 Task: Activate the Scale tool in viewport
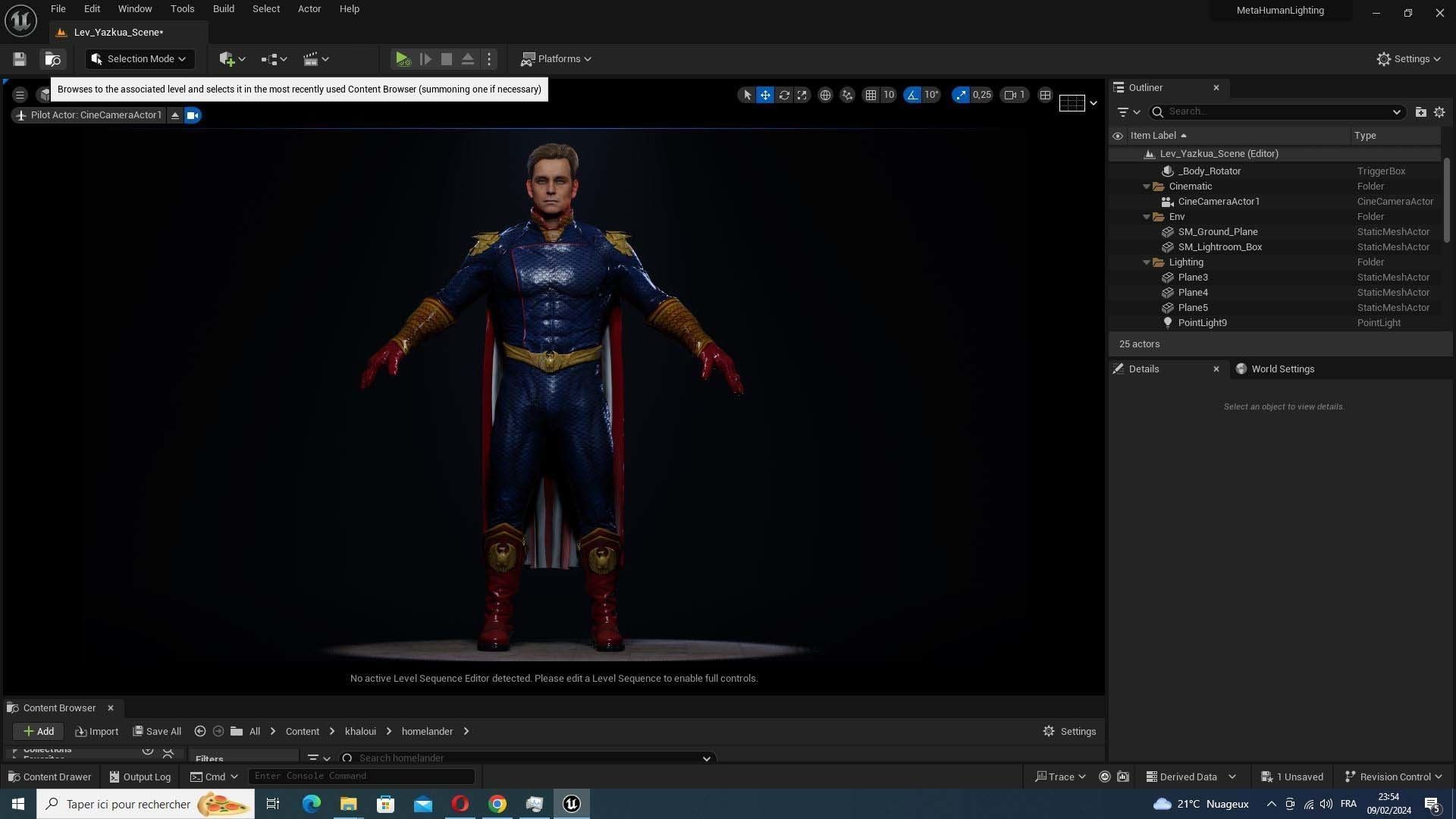(x=802, y=96)
